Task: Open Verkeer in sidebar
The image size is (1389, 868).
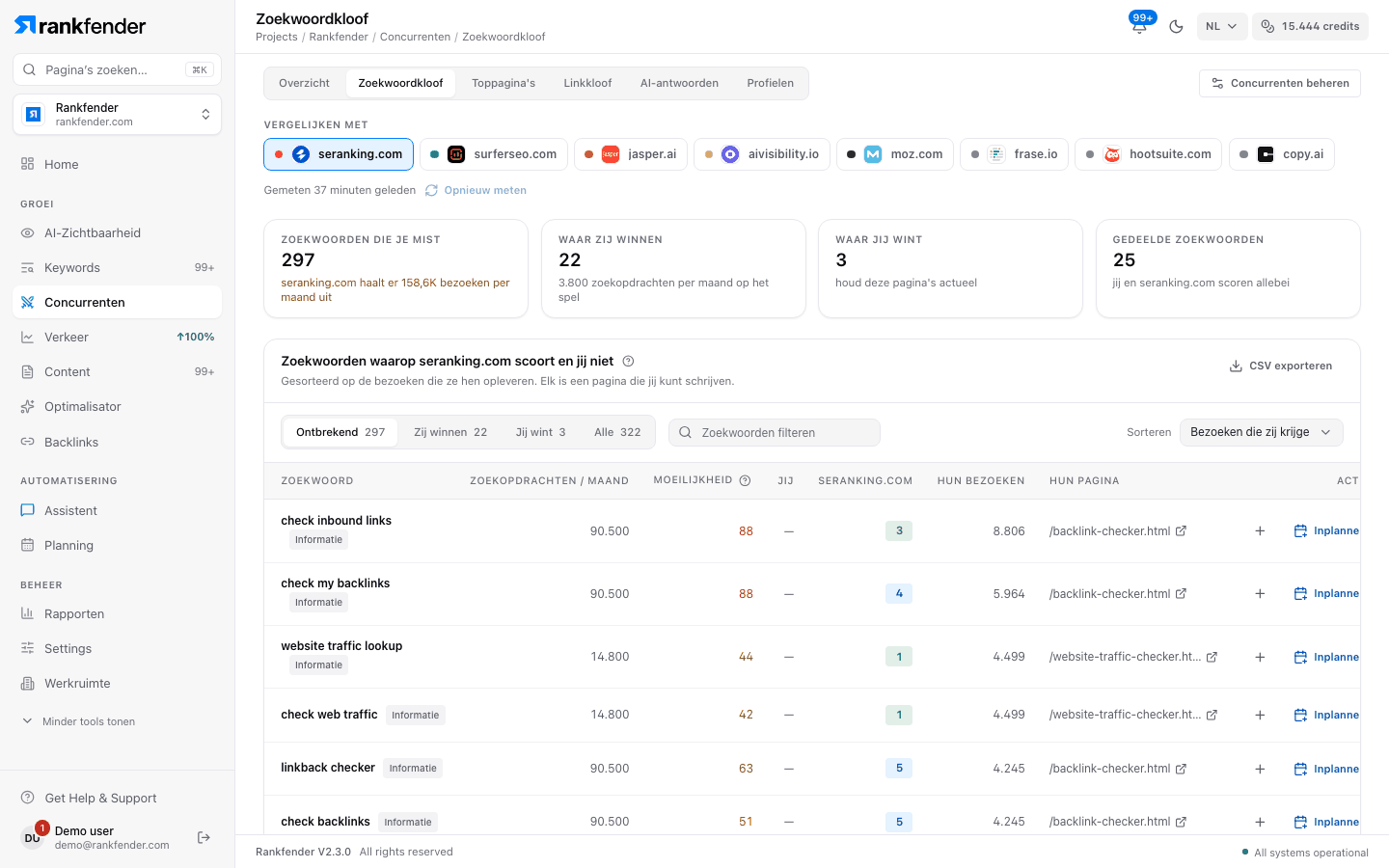Action: 117,337
